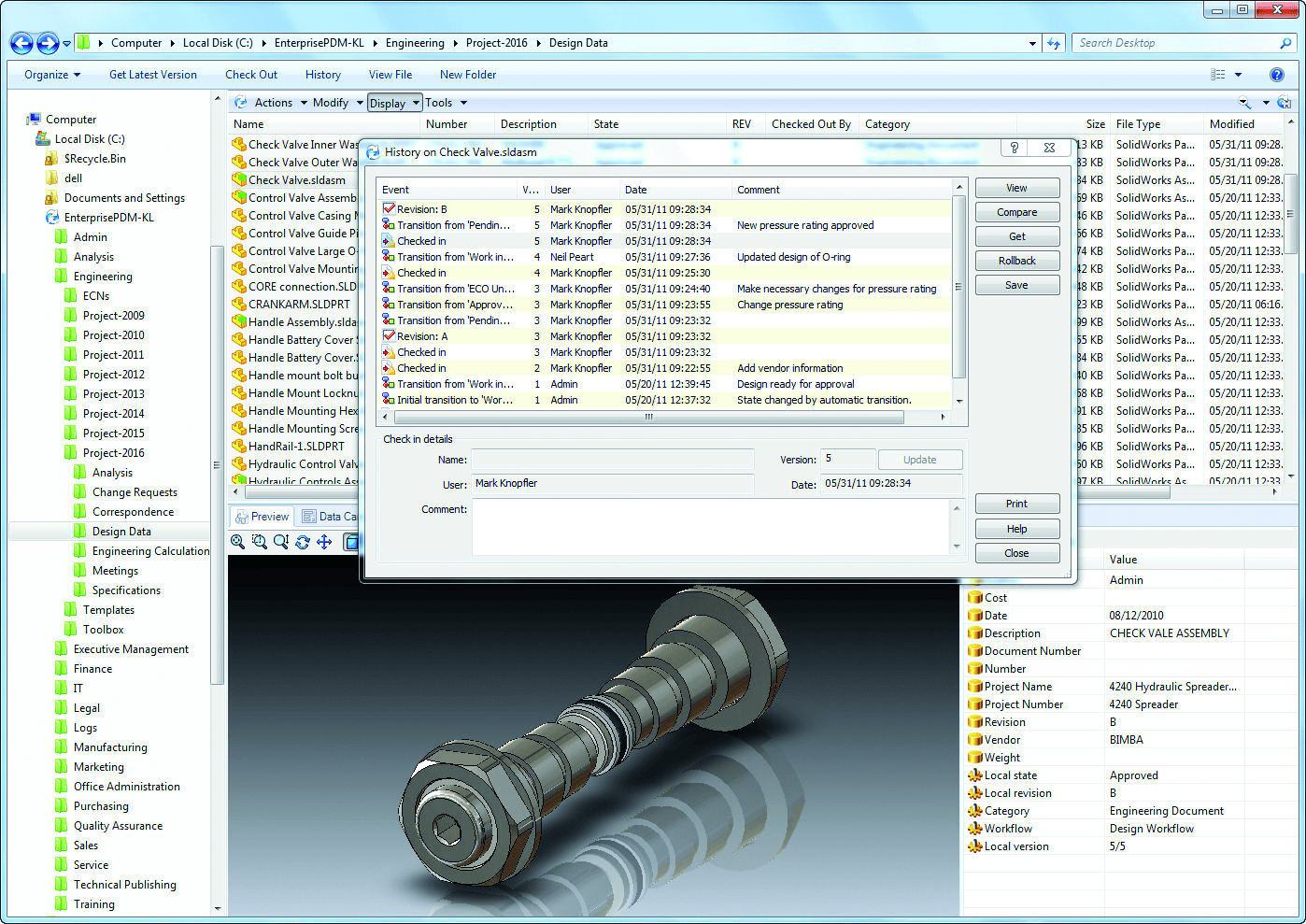Image resolution: width=1306 pixels, height=924 pixels.
Task: Click Check Out in the toolbar
Action: click(x=251, y=75)
